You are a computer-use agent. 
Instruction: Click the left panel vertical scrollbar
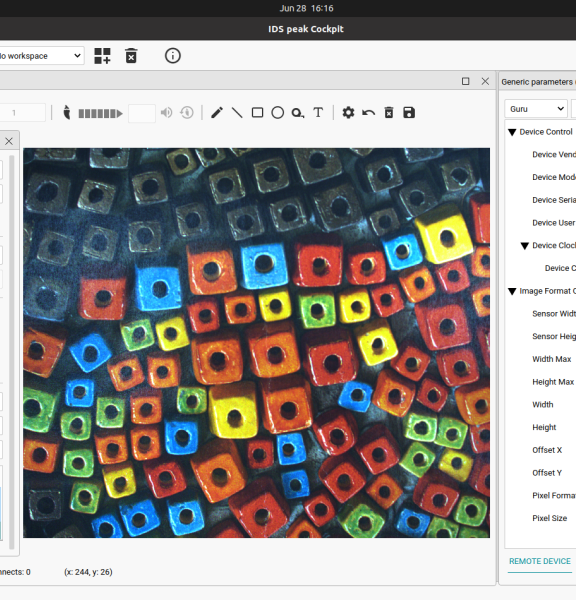(11, 352)
